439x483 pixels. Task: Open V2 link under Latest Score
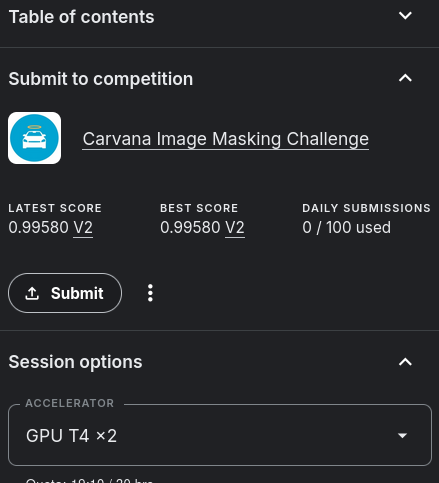pyautogui.click(x=83, y=228)
